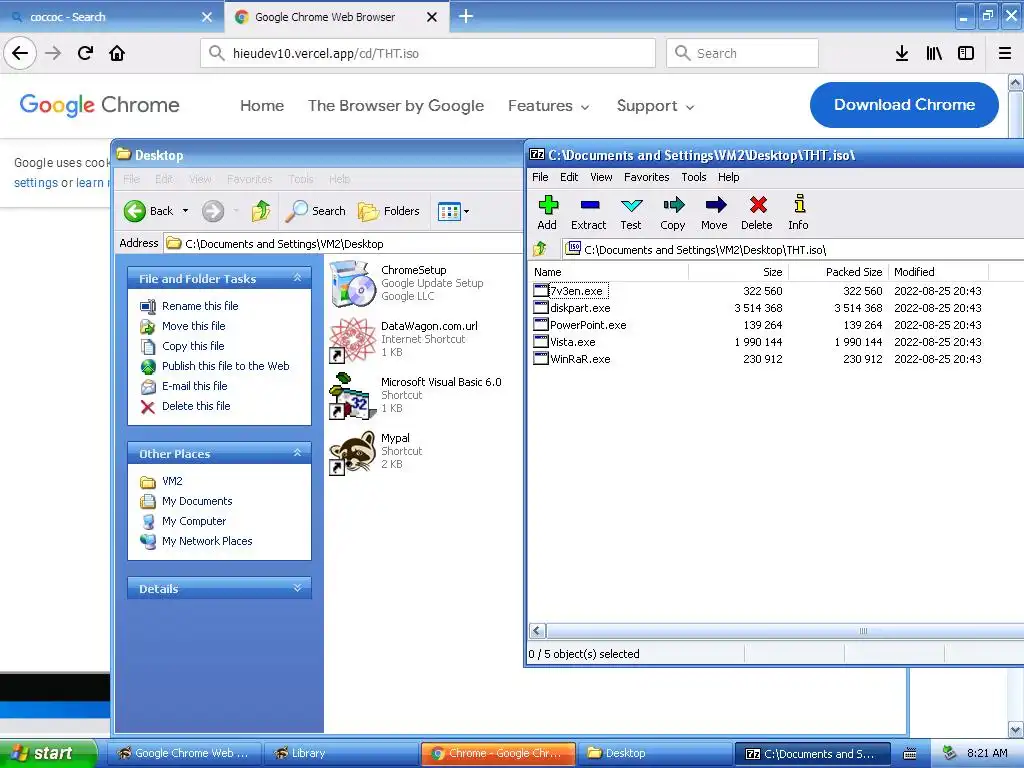Click Explorer Search button
This screenshot has width=1024, height=768.
(x=316, y=211)
